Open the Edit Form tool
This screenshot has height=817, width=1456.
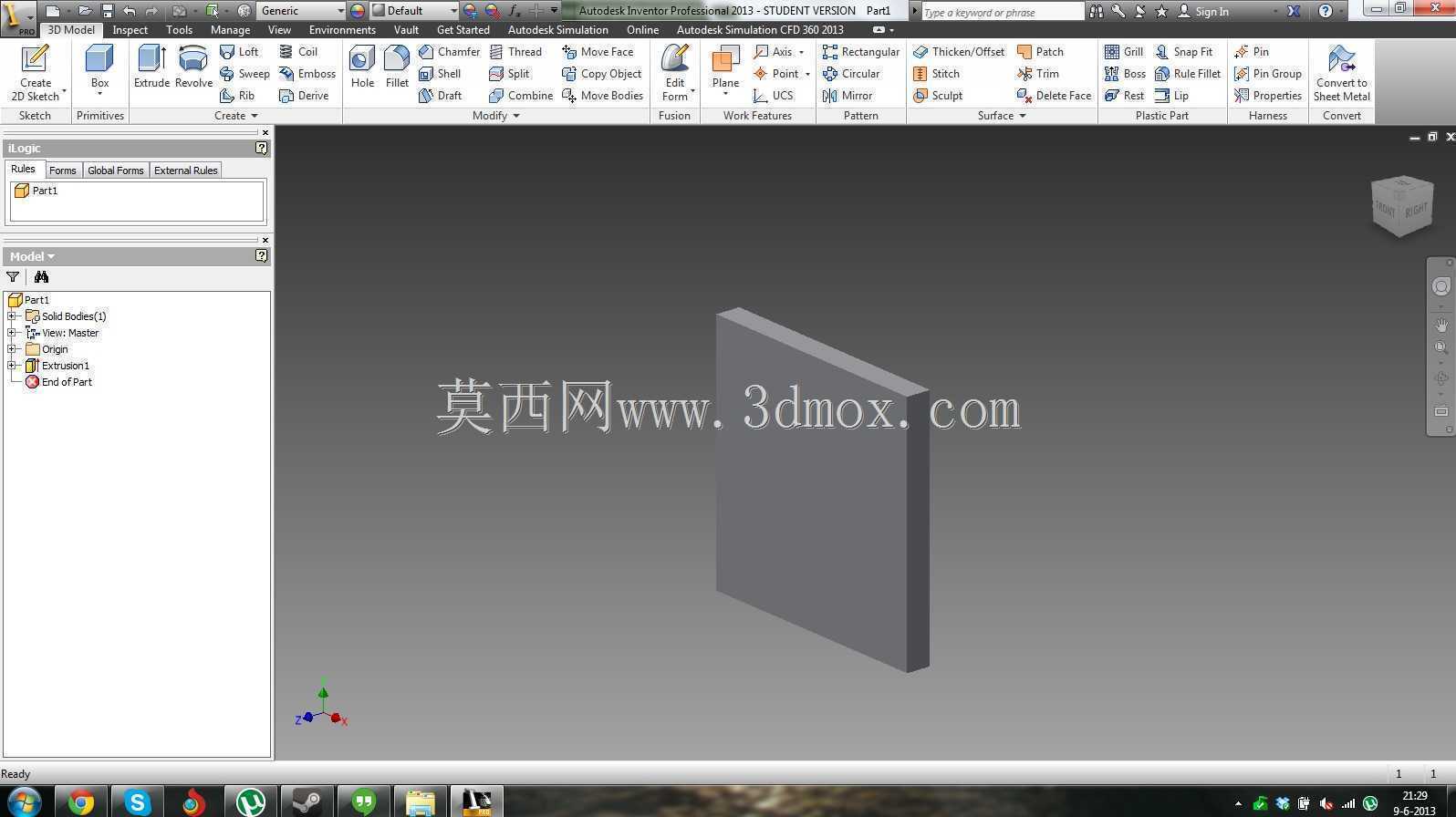click(675, 72)
